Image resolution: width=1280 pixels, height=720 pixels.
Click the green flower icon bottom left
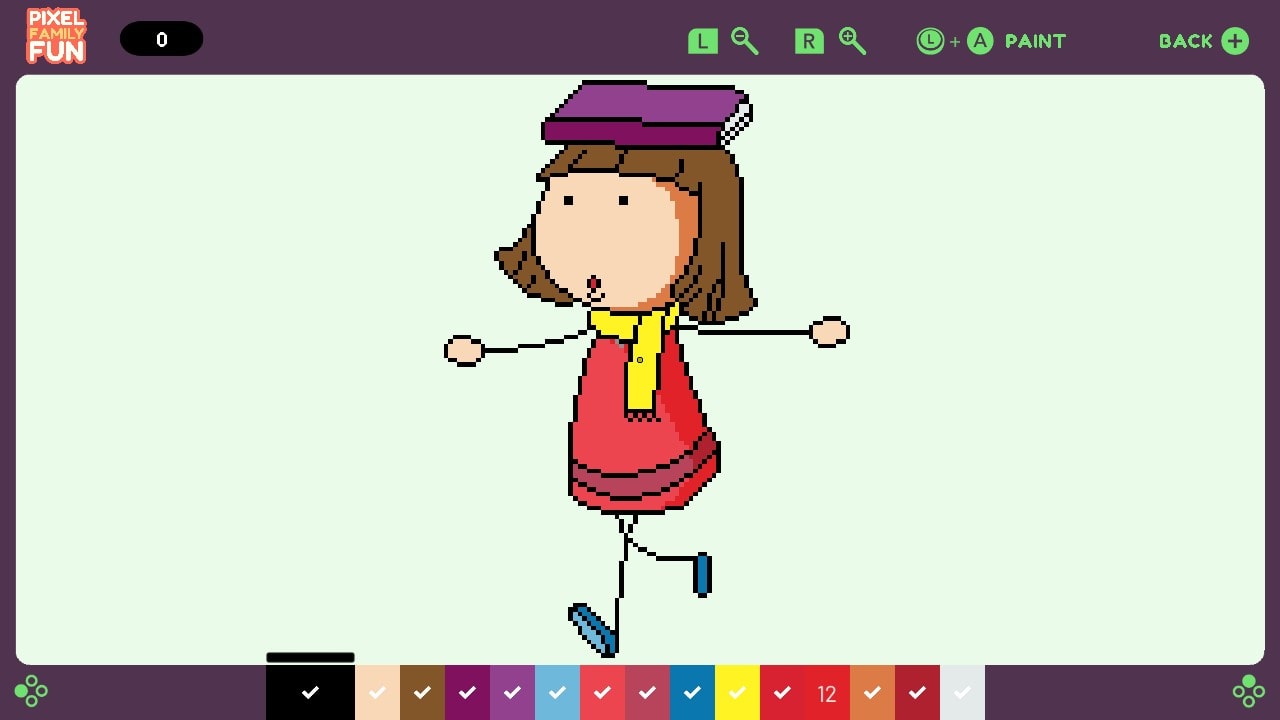tap(31, 691)
